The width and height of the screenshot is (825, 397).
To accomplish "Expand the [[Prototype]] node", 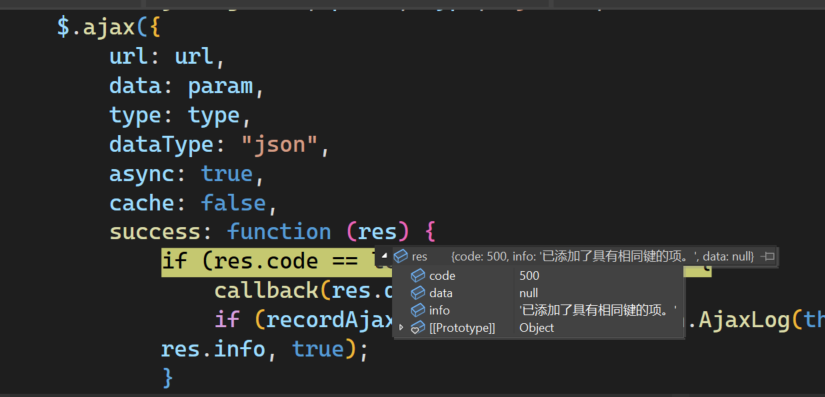I will (401, 328).
